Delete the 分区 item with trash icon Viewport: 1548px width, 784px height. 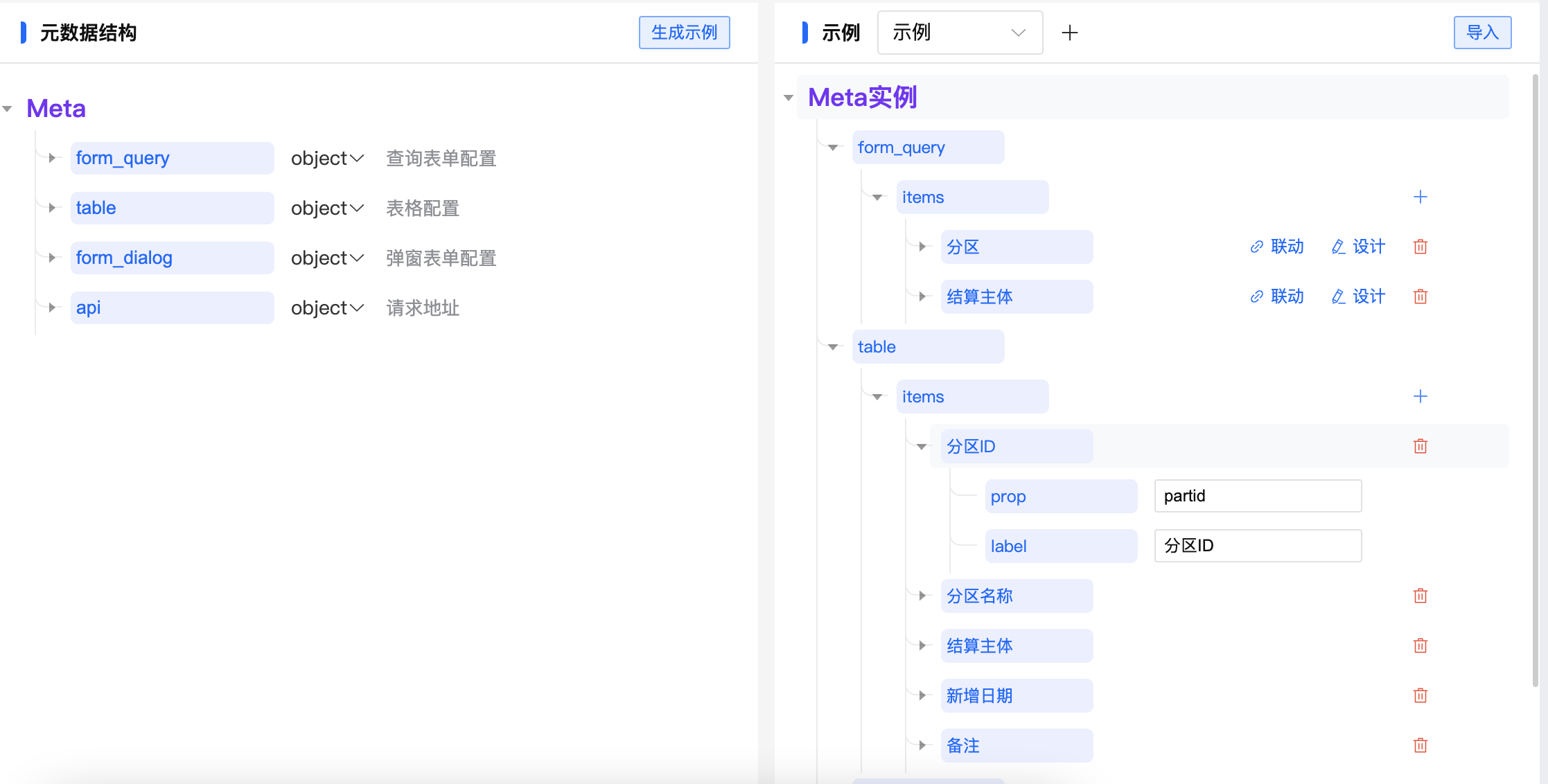(1421, 247)
